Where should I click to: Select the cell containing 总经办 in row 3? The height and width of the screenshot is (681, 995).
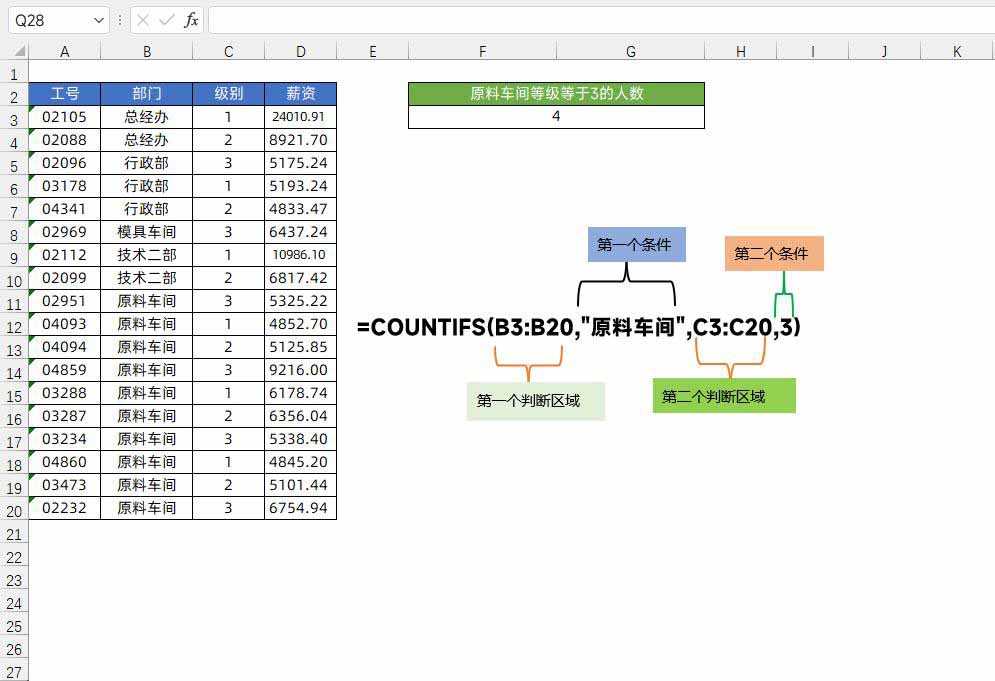tap(146, 116)
